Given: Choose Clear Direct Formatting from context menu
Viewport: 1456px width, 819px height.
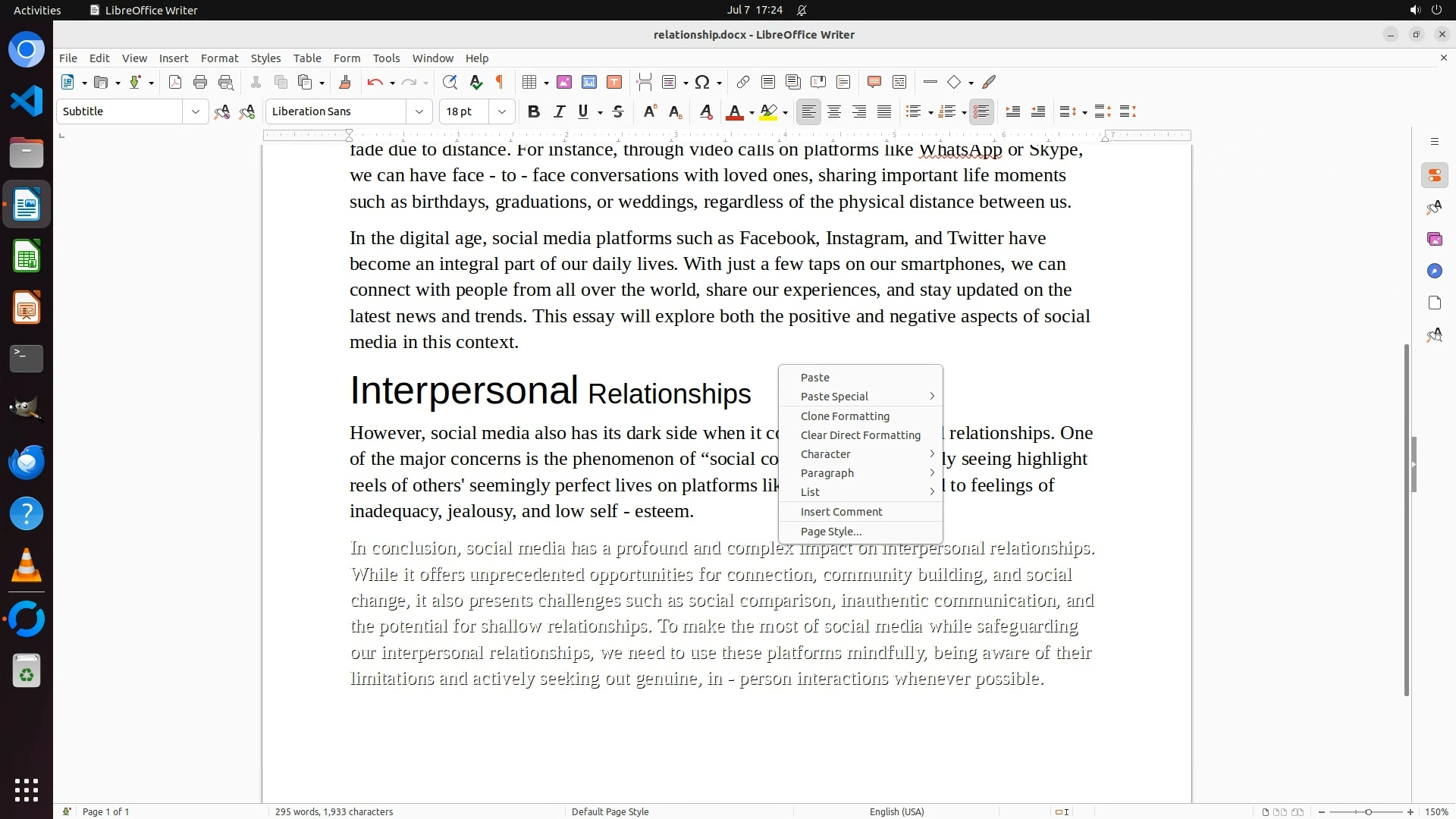Looking at the screenshot, I should tap(860, 435).
